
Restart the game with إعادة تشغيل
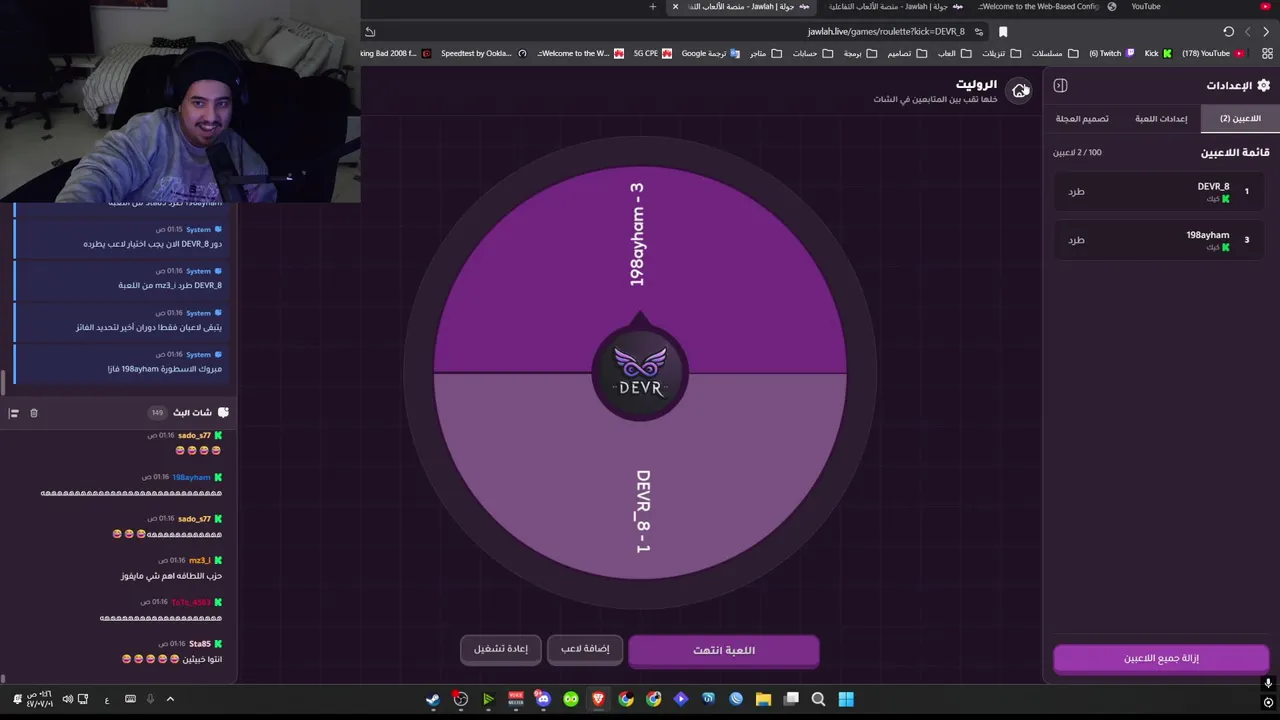501,649
